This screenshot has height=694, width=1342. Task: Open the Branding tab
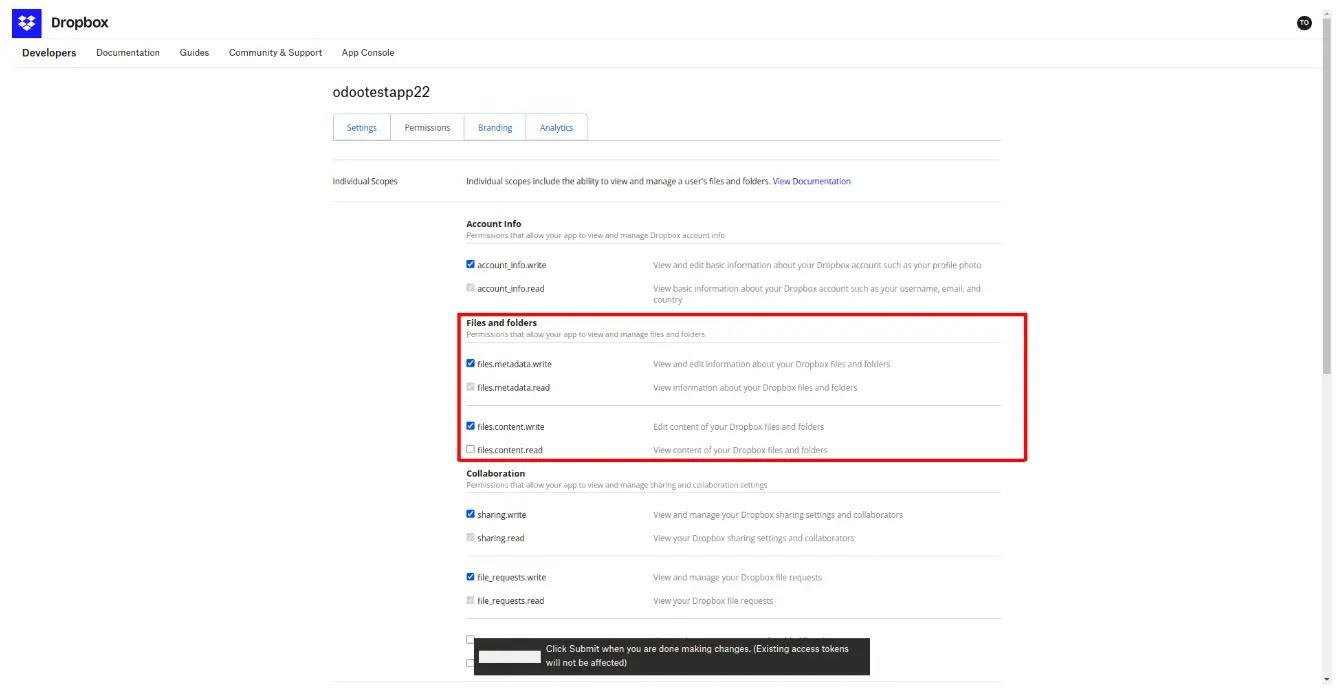pos(494,127)
